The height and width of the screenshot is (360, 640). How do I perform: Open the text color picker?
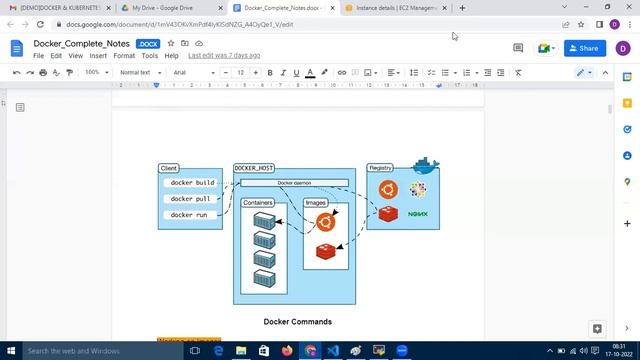[310, 73]
